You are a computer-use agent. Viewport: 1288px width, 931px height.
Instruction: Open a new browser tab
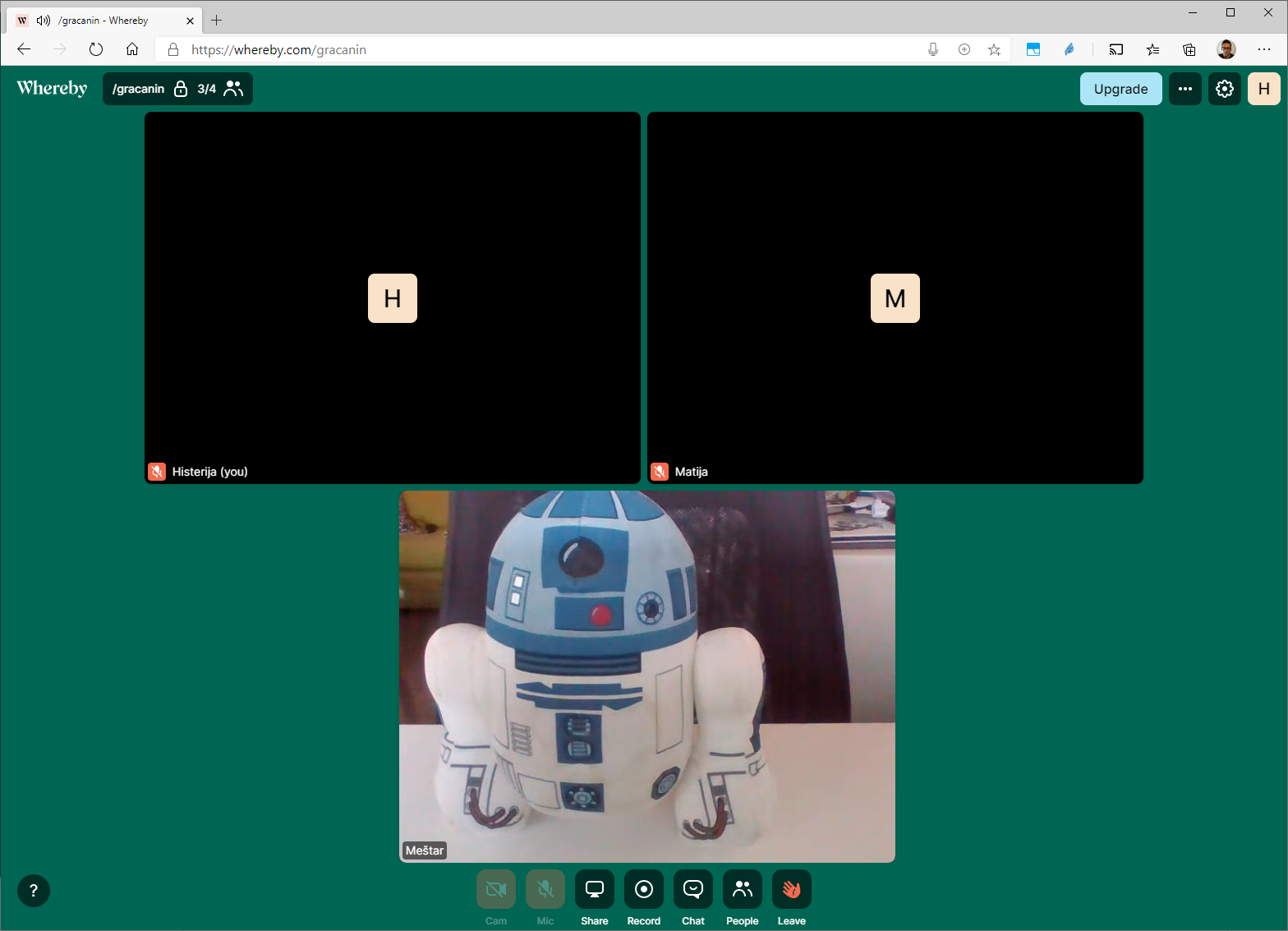217,21
